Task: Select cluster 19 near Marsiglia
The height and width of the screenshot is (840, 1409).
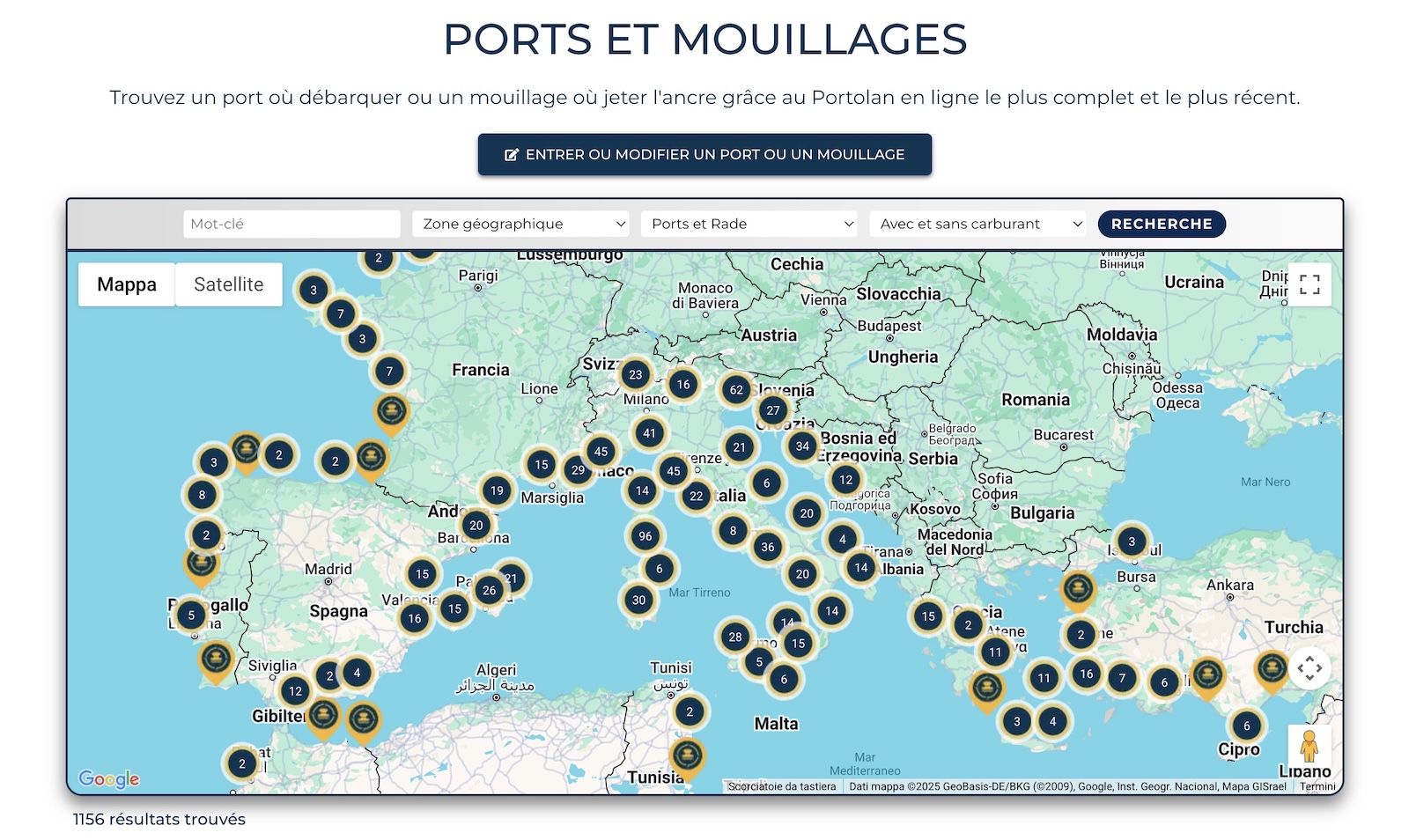Action: [x=498, y=491]
